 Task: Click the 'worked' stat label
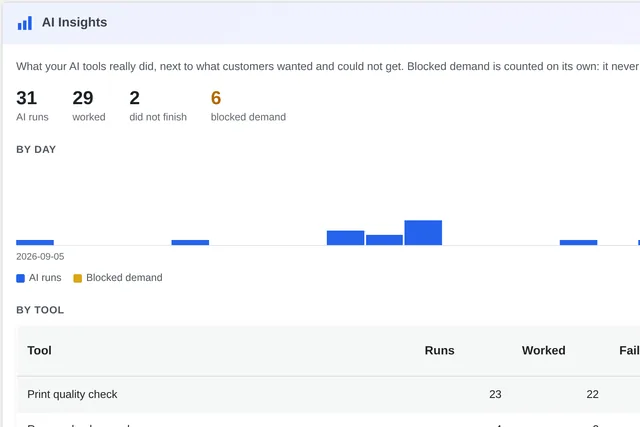tap(89, 117)
